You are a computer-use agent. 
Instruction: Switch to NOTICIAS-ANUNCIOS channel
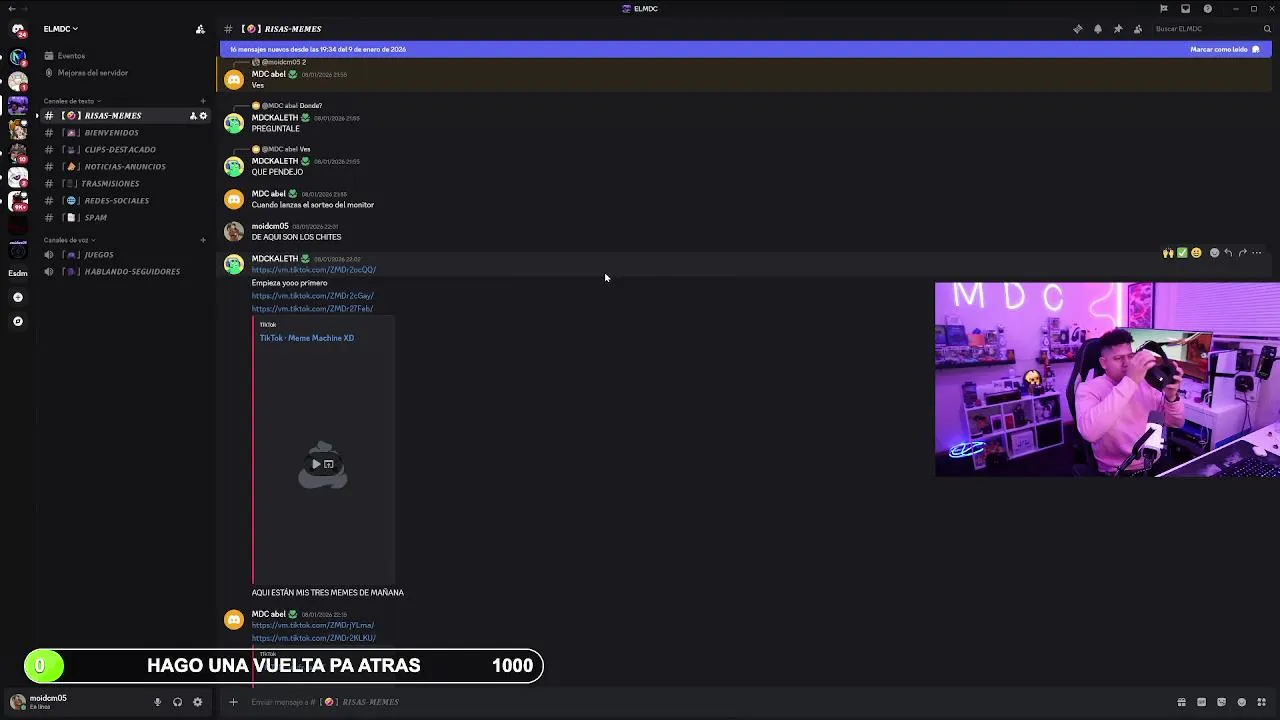(123, 167)
